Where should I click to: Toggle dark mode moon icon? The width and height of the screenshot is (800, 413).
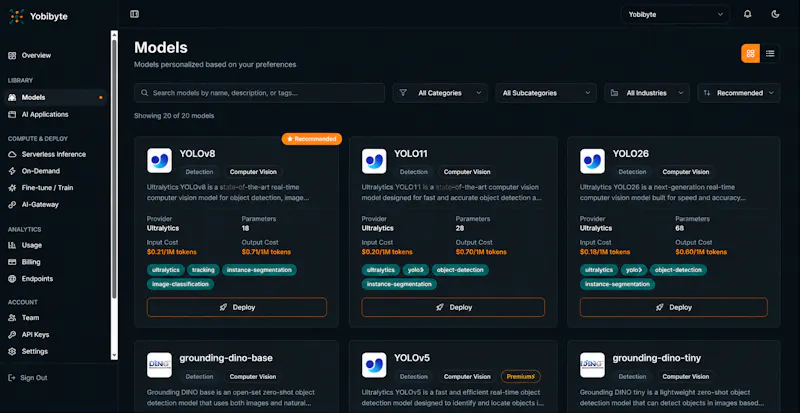pos(776,14)
